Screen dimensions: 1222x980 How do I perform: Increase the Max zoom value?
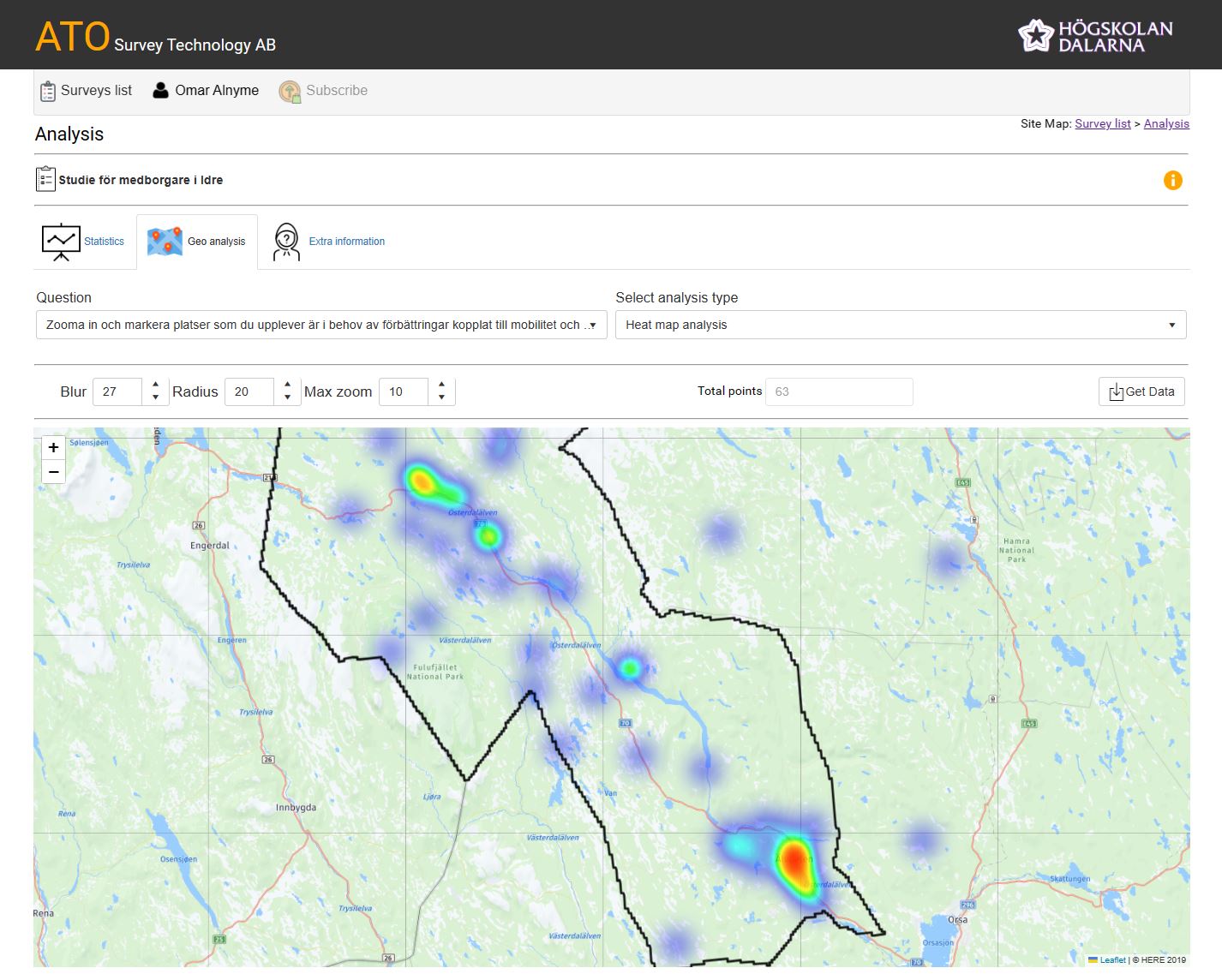(441, 385)
